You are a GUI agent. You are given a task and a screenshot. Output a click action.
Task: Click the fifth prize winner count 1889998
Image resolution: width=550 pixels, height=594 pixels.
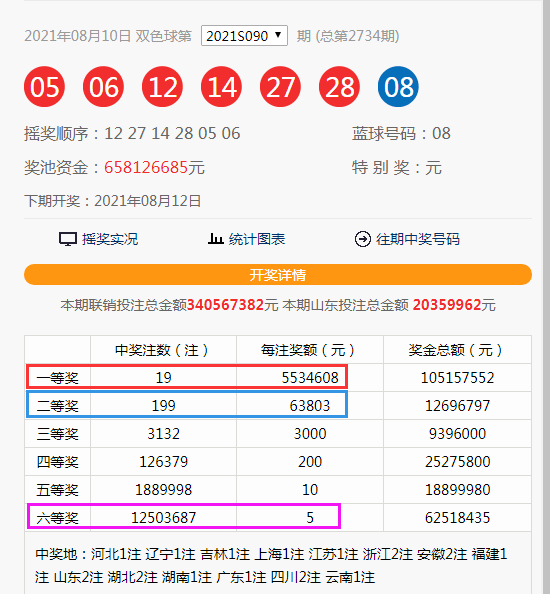pos(163,490)
